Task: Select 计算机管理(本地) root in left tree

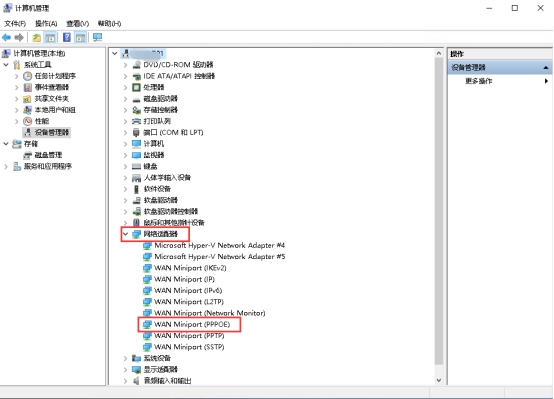Action: [x=39, y=53]
